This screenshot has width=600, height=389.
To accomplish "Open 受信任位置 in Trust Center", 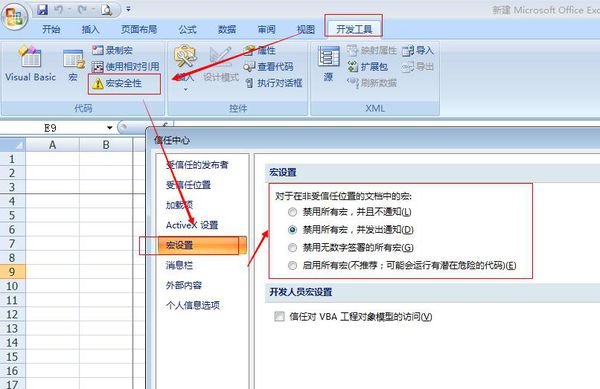I will tap(188, 185).
